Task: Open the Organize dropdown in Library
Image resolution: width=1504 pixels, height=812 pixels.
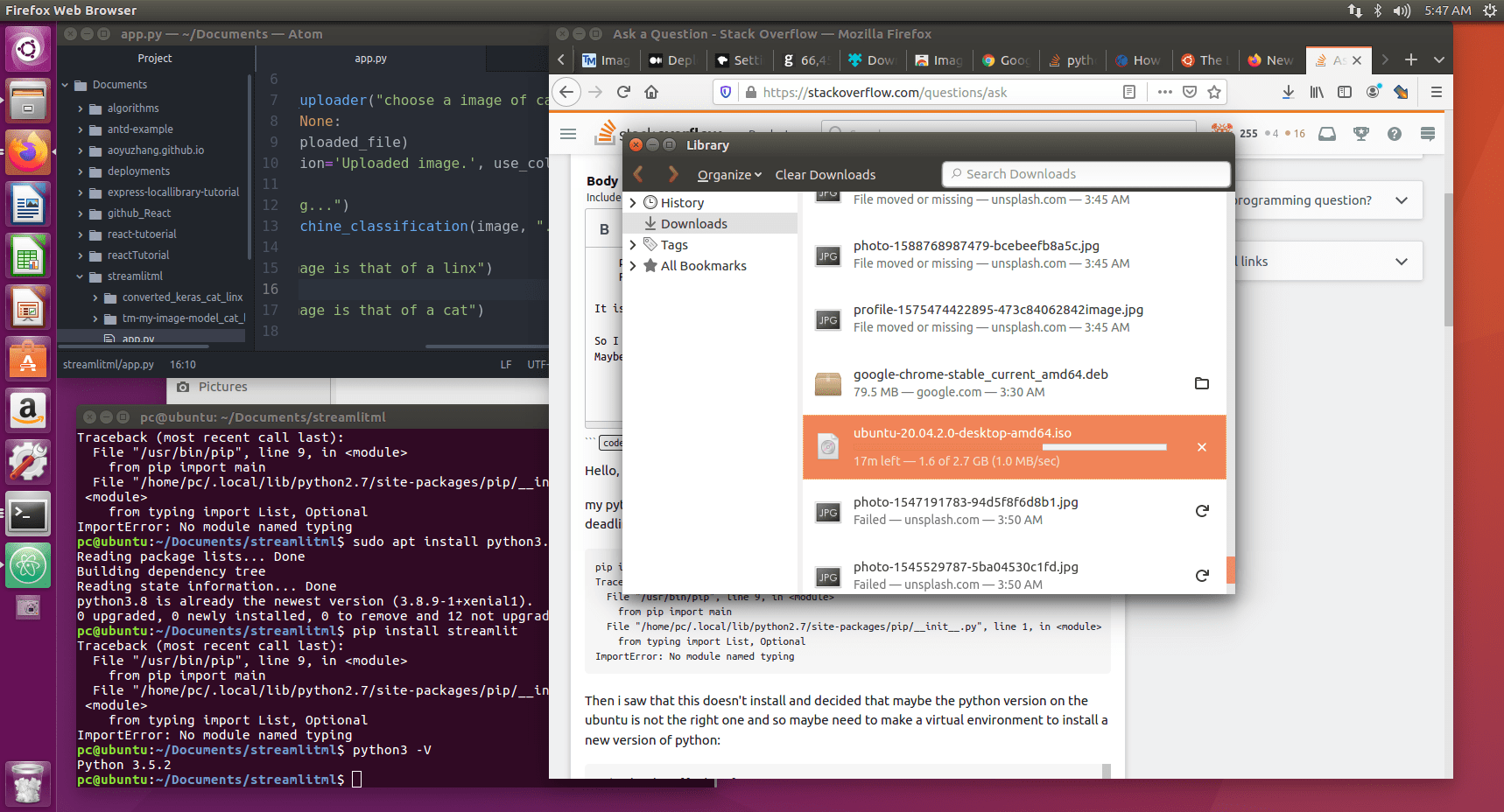Action: [x=729, y=174]
